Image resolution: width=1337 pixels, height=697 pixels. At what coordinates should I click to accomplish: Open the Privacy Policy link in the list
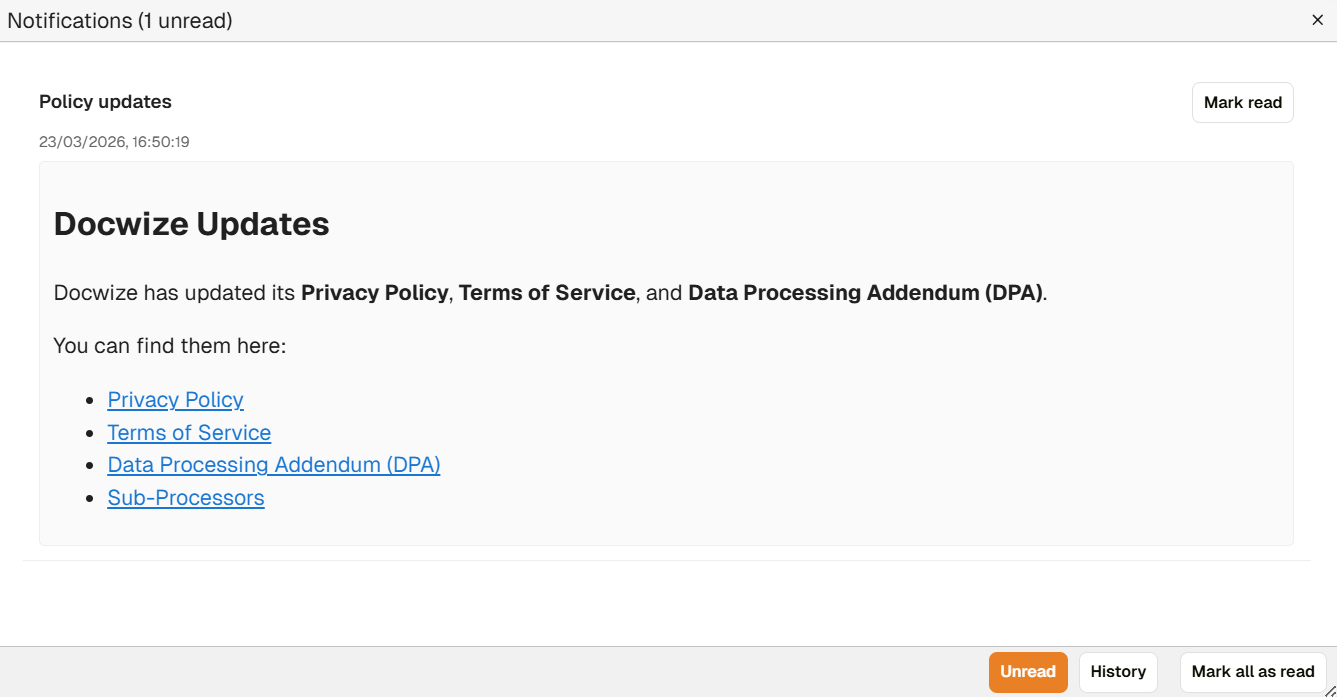tap(175, 400)
